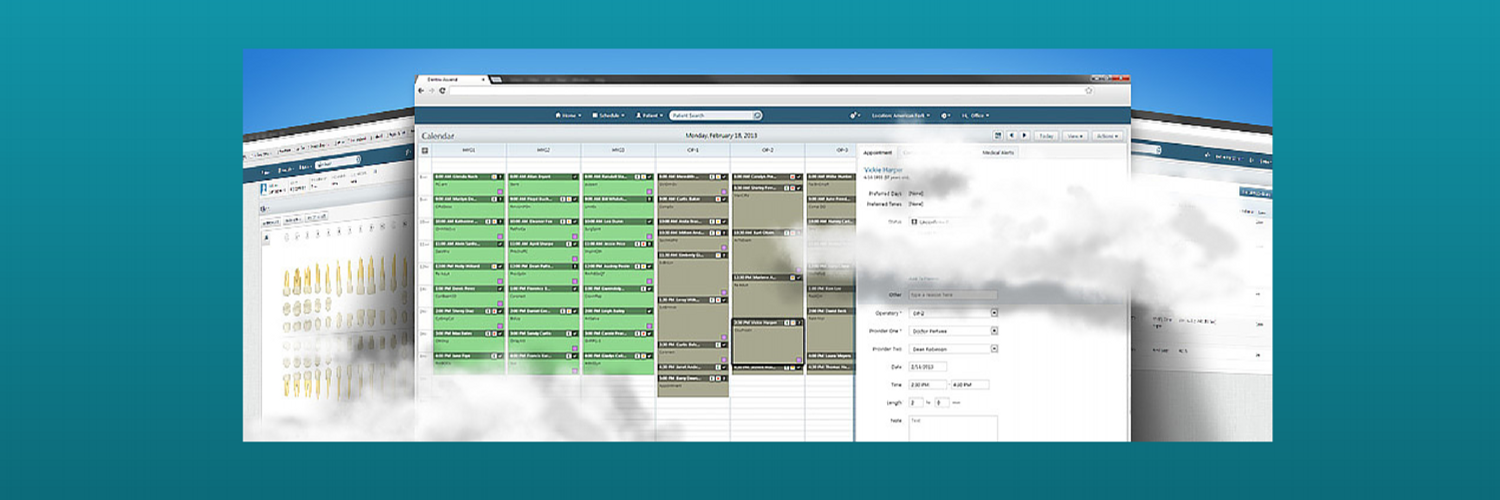Click the browser forward arrow
The width and height of the screenshot is (1500, 500).
coord(431,91)
